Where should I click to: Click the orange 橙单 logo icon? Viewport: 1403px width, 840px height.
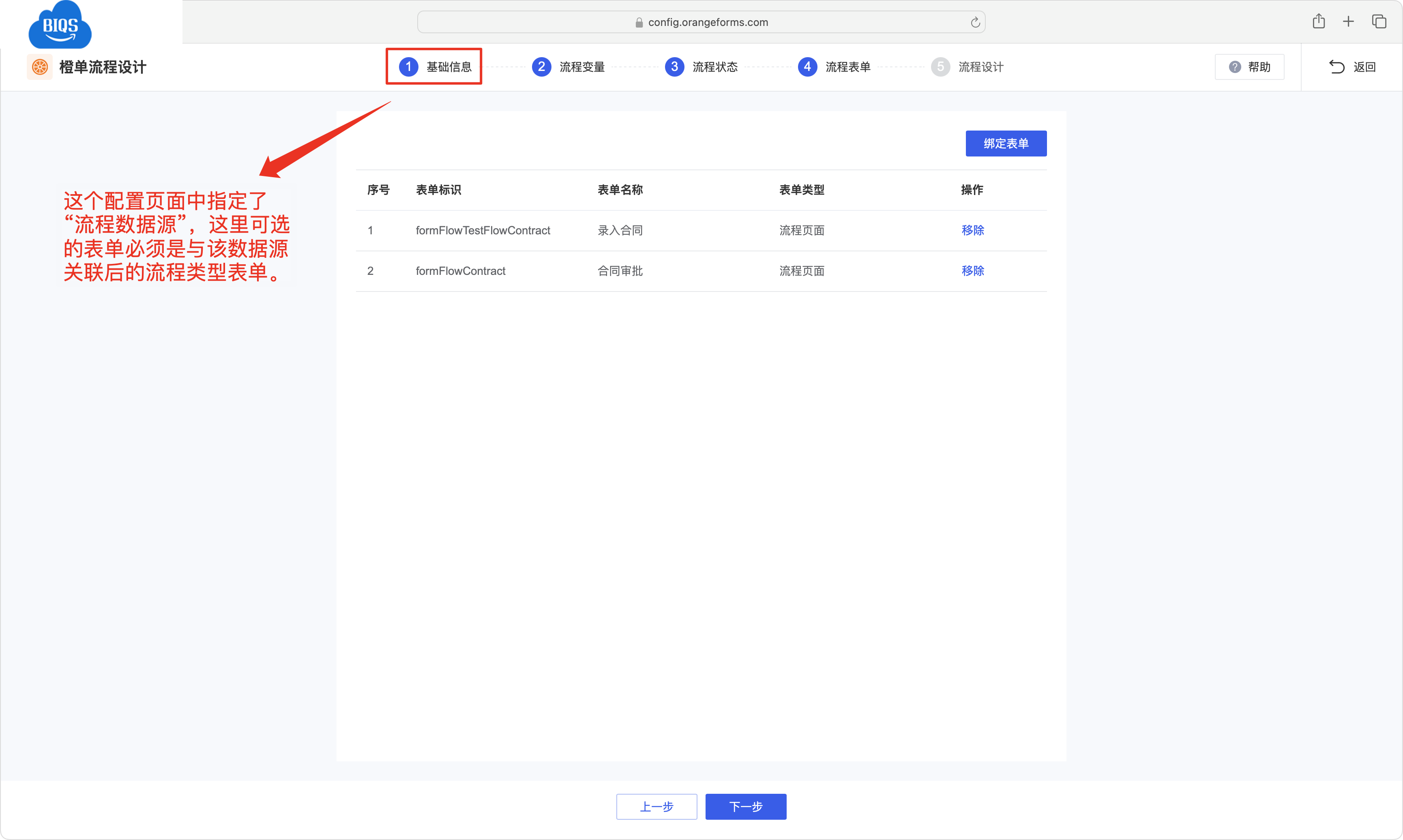pyautogui.click(x=40, y=67)
